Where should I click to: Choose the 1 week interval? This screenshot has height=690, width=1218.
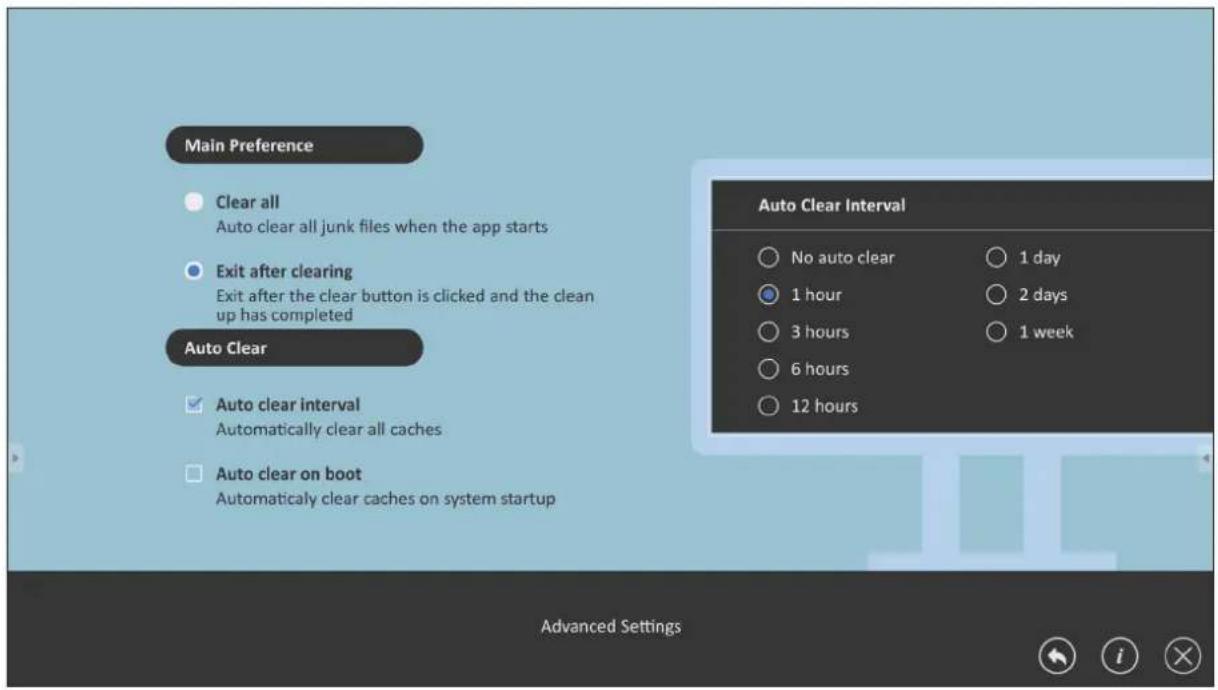pos(996,332)
